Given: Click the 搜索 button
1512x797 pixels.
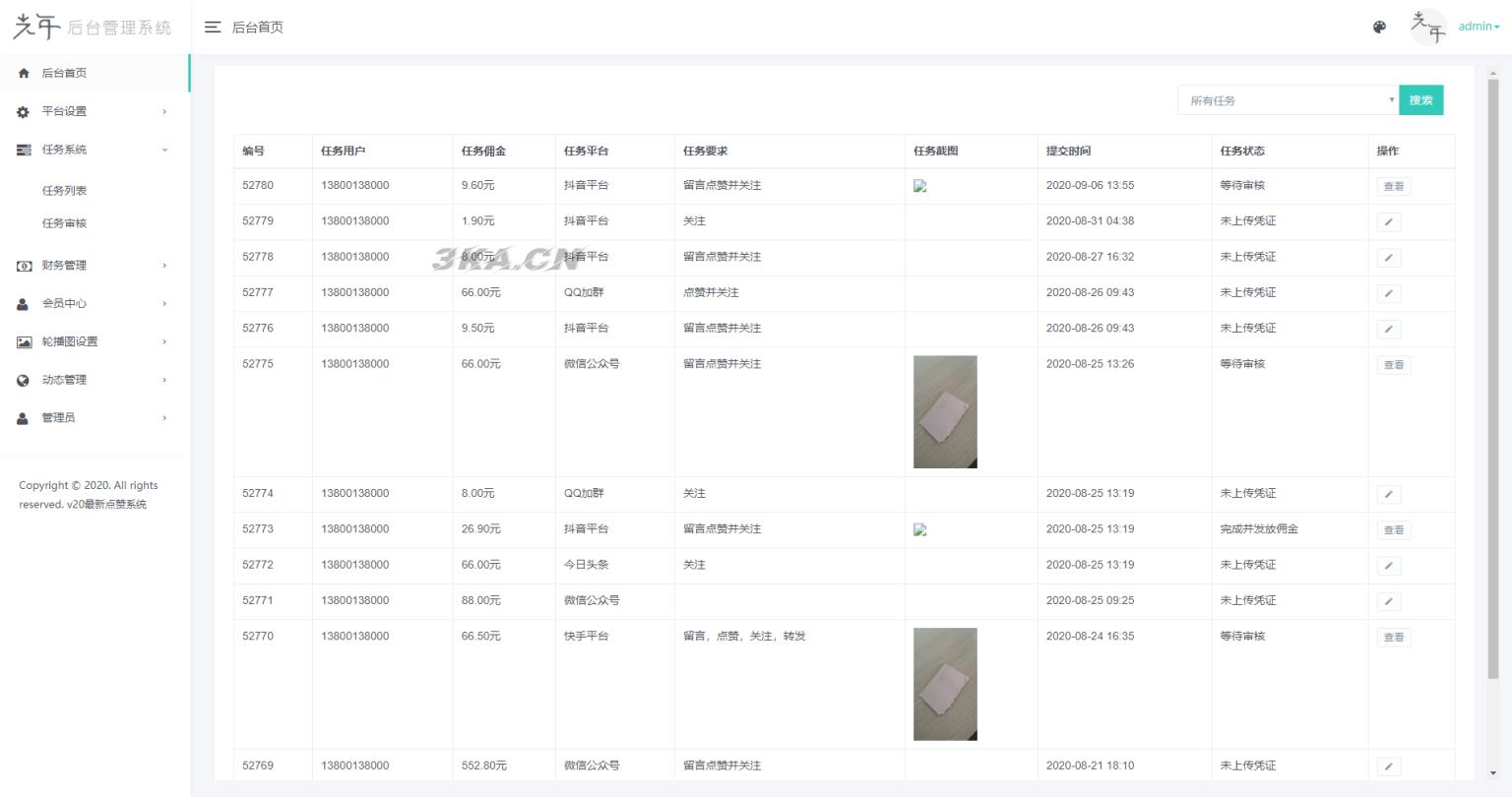Looking at the screenshot, I should (1420, 100).
